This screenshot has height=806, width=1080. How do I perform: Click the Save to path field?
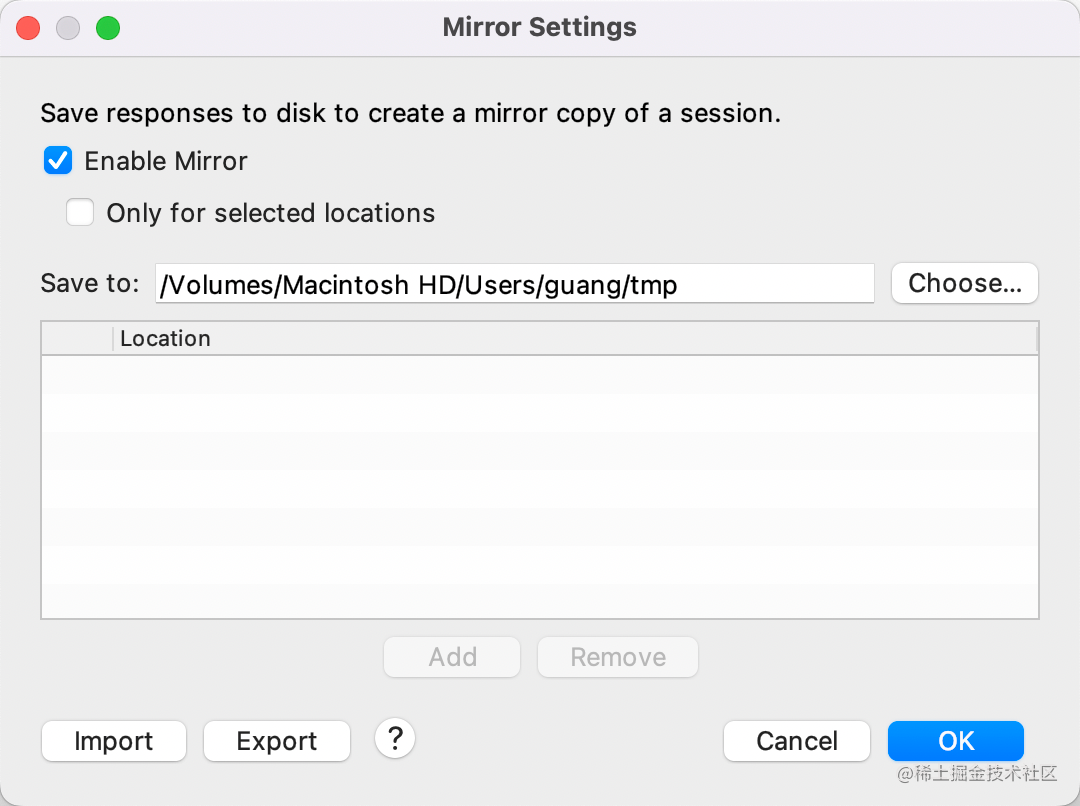tap(514, 284)
